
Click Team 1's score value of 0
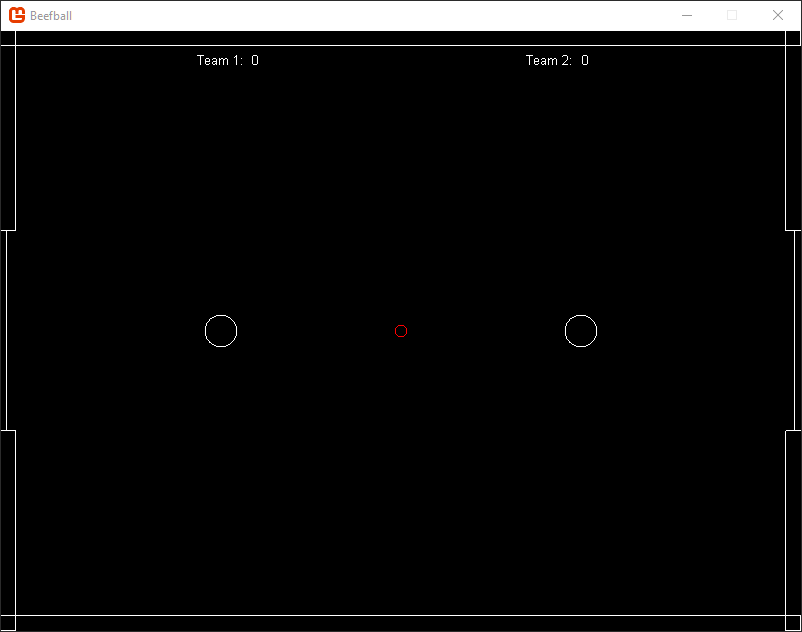(x=255, y=60)
